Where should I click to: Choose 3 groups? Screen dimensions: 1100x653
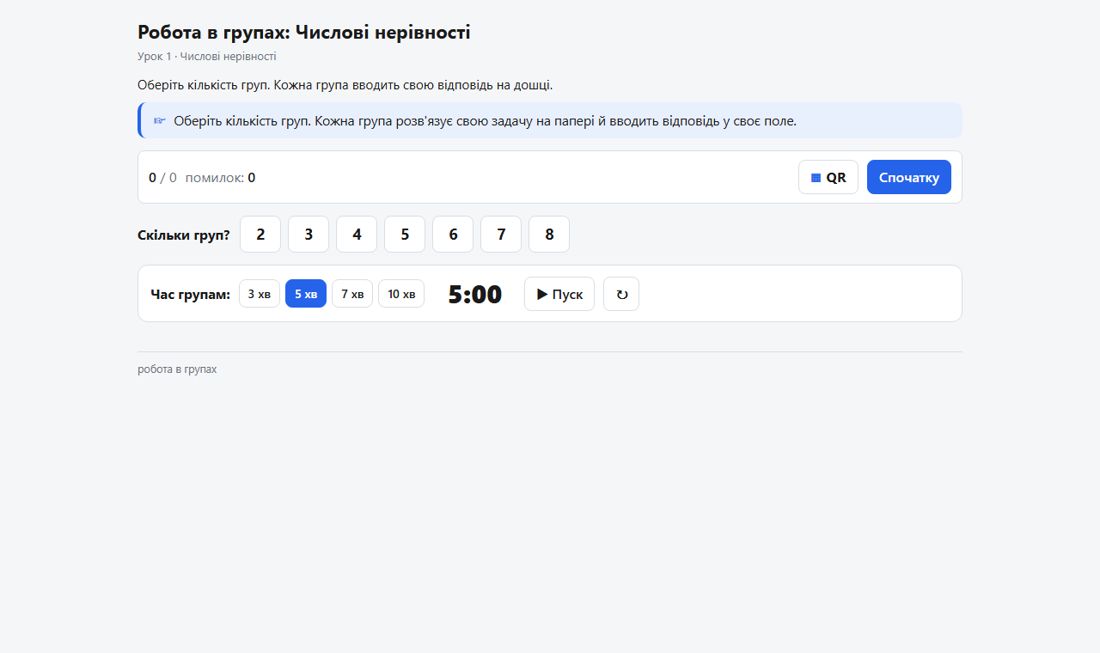pos(309,234)
